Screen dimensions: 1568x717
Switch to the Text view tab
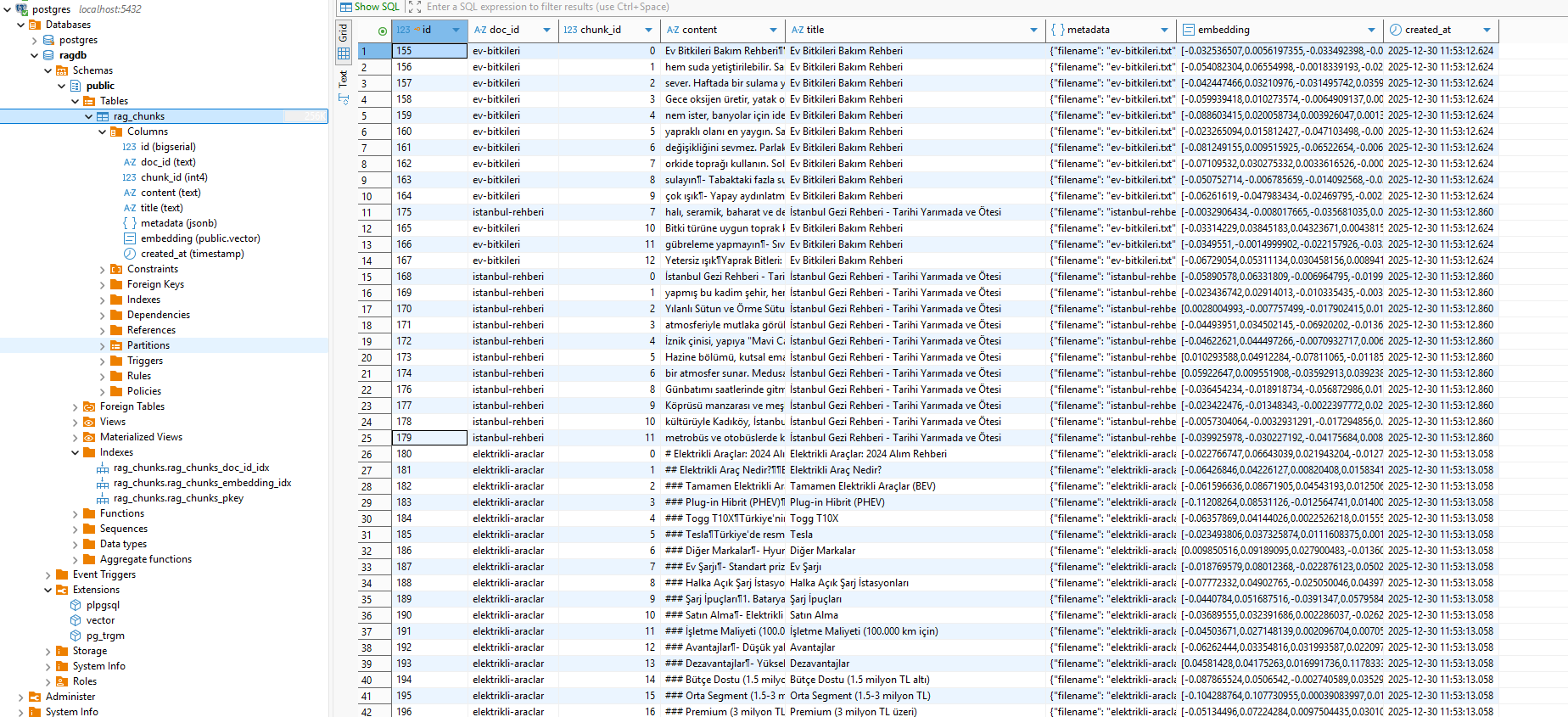tap(344, 79)
